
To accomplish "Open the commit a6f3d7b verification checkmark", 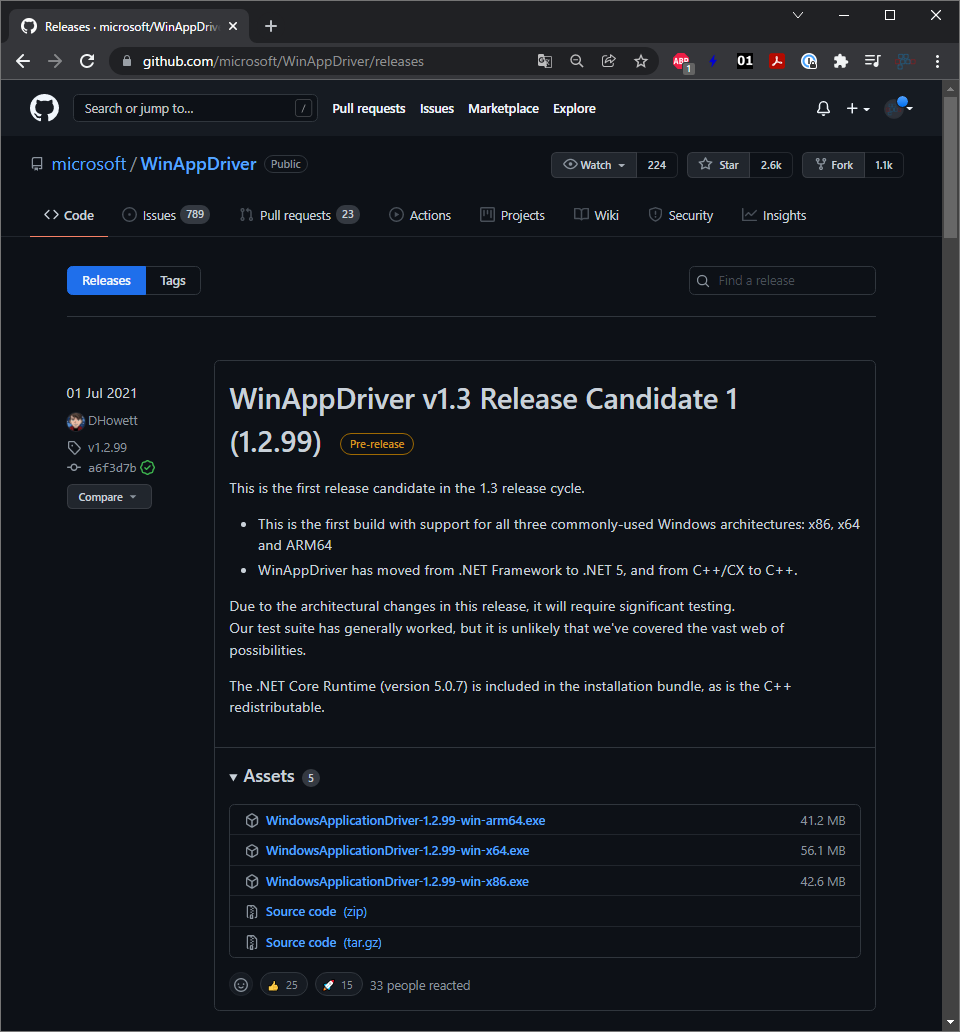I will click(147, 467).
